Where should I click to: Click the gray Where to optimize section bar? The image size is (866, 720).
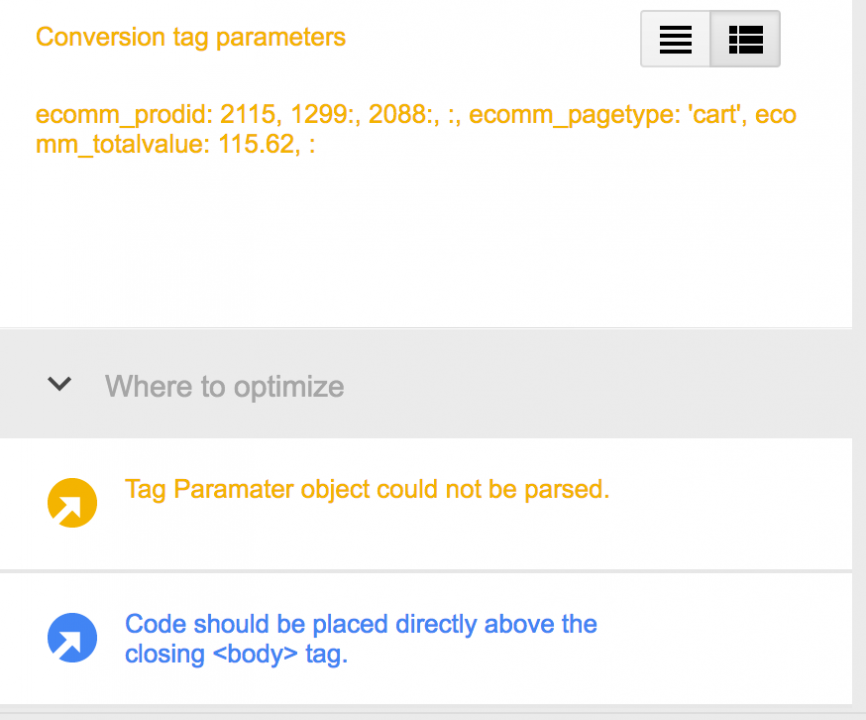[426, 384]
